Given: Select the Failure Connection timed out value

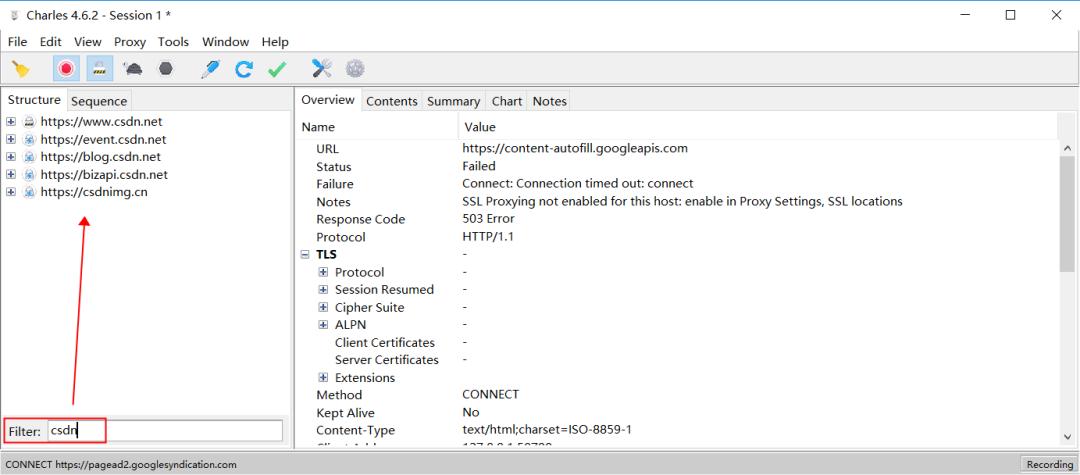Looking at the screenshot, I should [x=578, y=184].
